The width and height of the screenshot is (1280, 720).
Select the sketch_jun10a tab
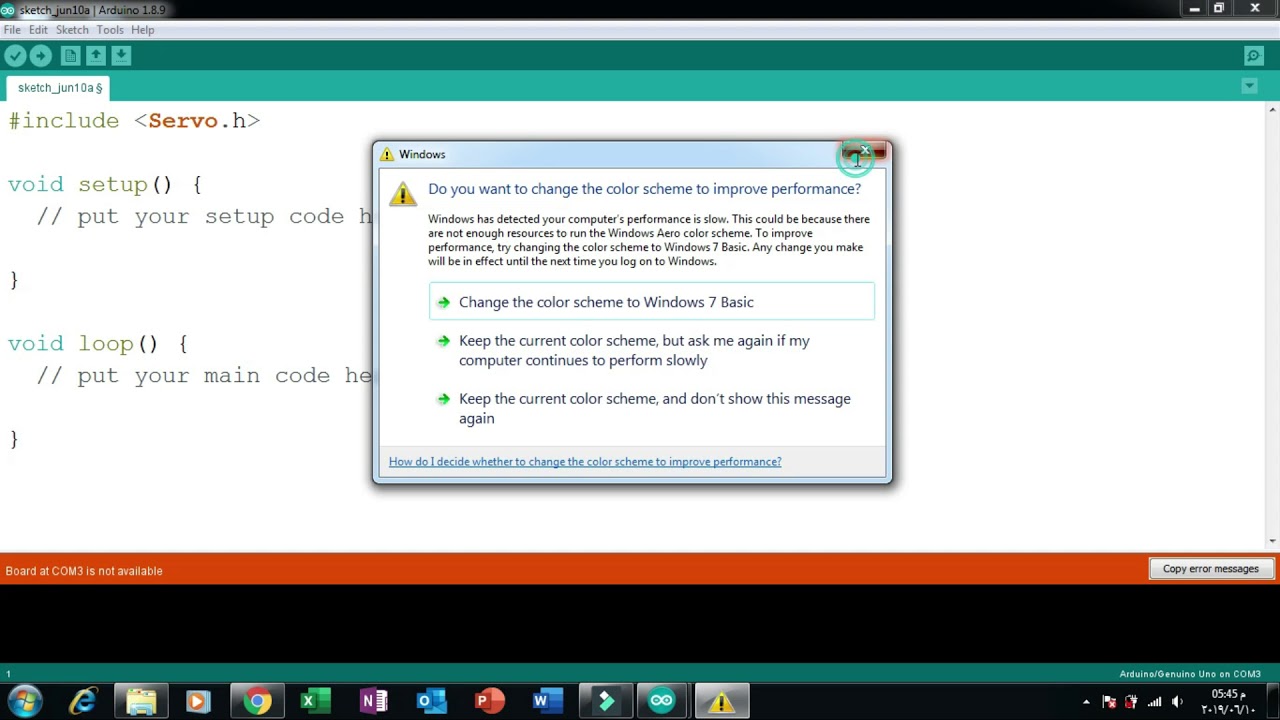tap(59, 88)
